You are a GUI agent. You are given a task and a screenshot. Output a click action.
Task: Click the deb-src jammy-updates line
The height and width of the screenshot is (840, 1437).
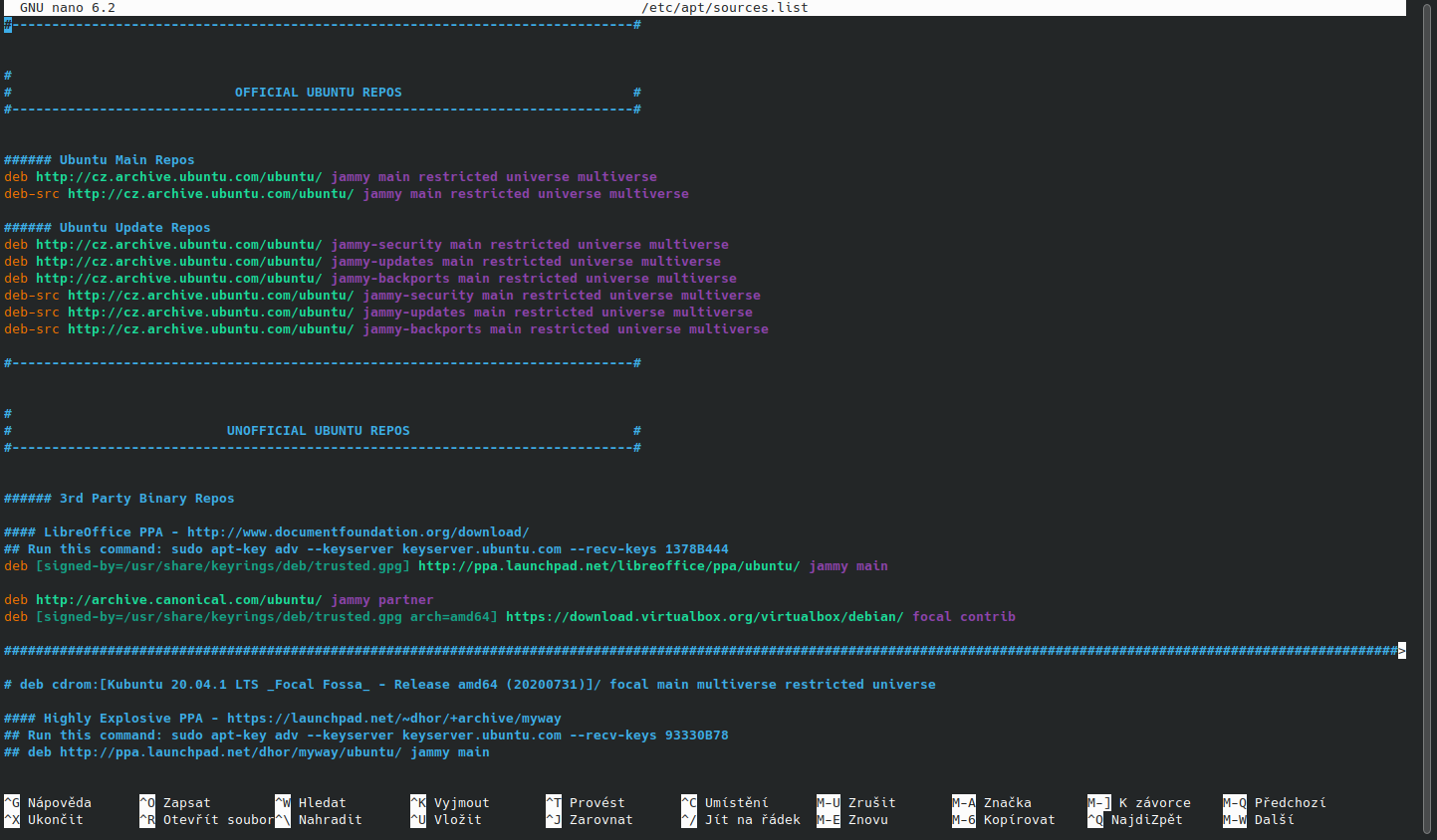(x=378, y=313)
